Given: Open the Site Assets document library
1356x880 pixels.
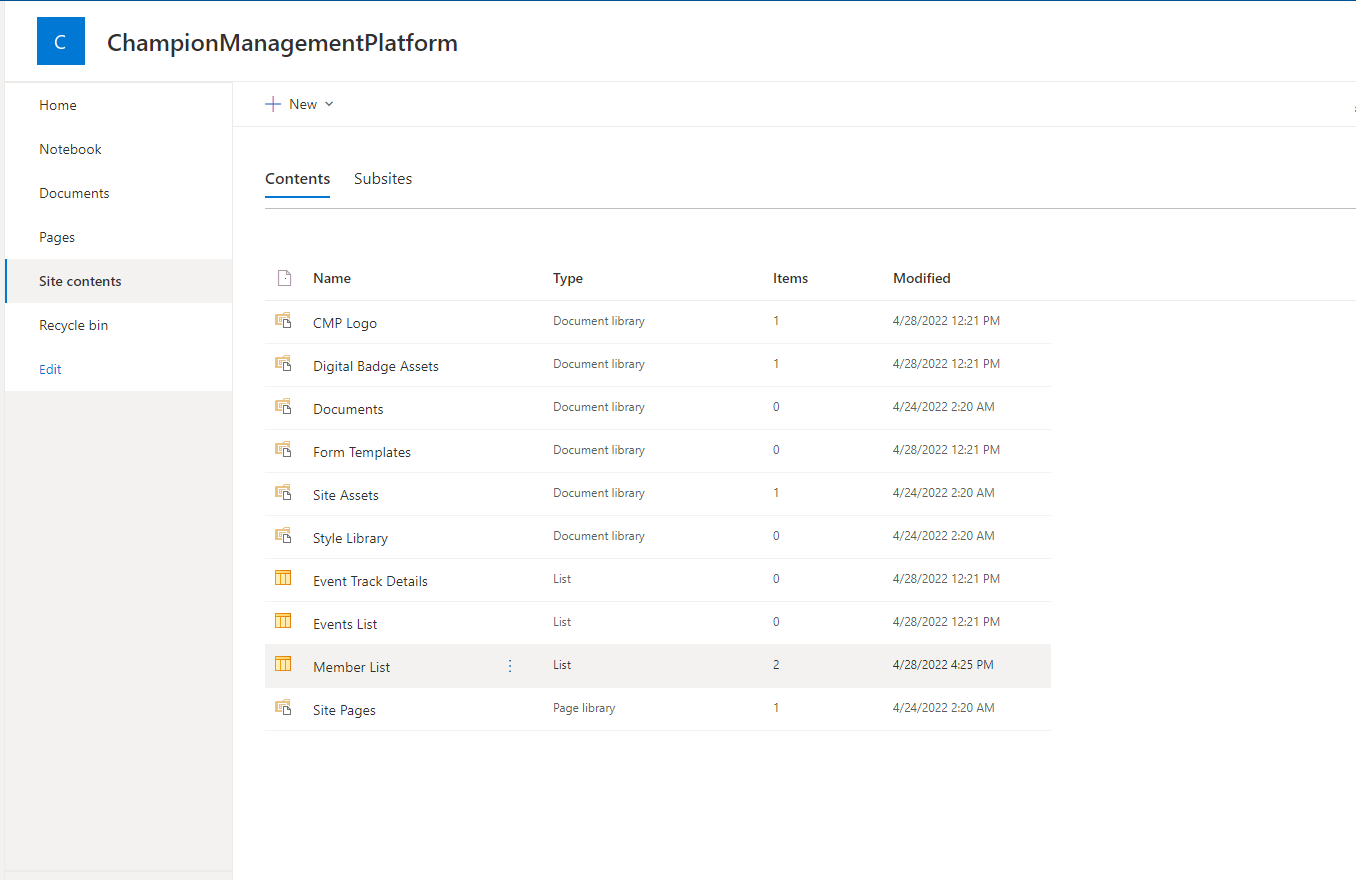Looking at the screenshot, I should pyautogui.click(x=345, y=494).
